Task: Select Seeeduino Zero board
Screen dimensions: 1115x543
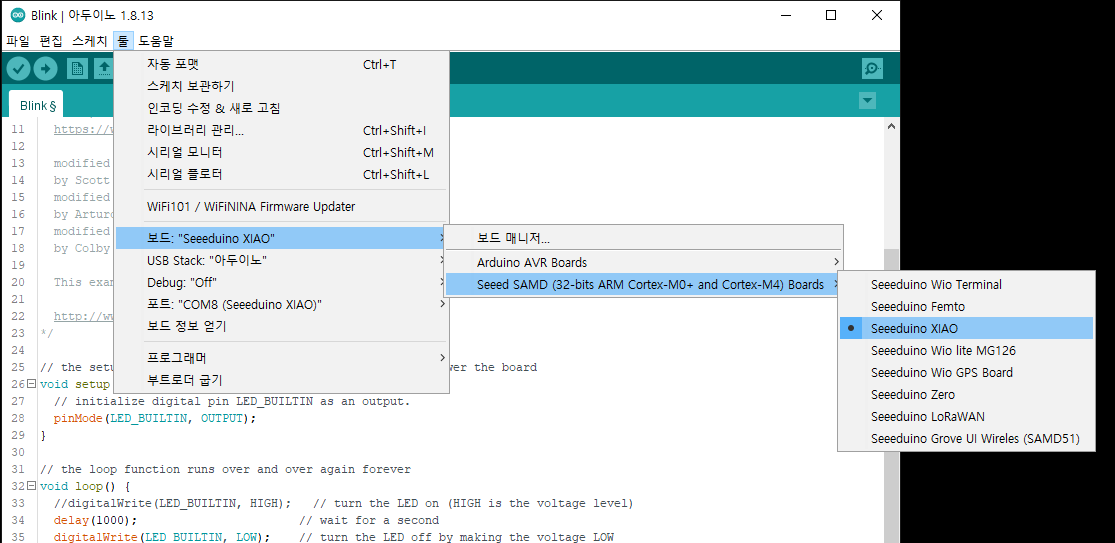Action: pos(966,394)
